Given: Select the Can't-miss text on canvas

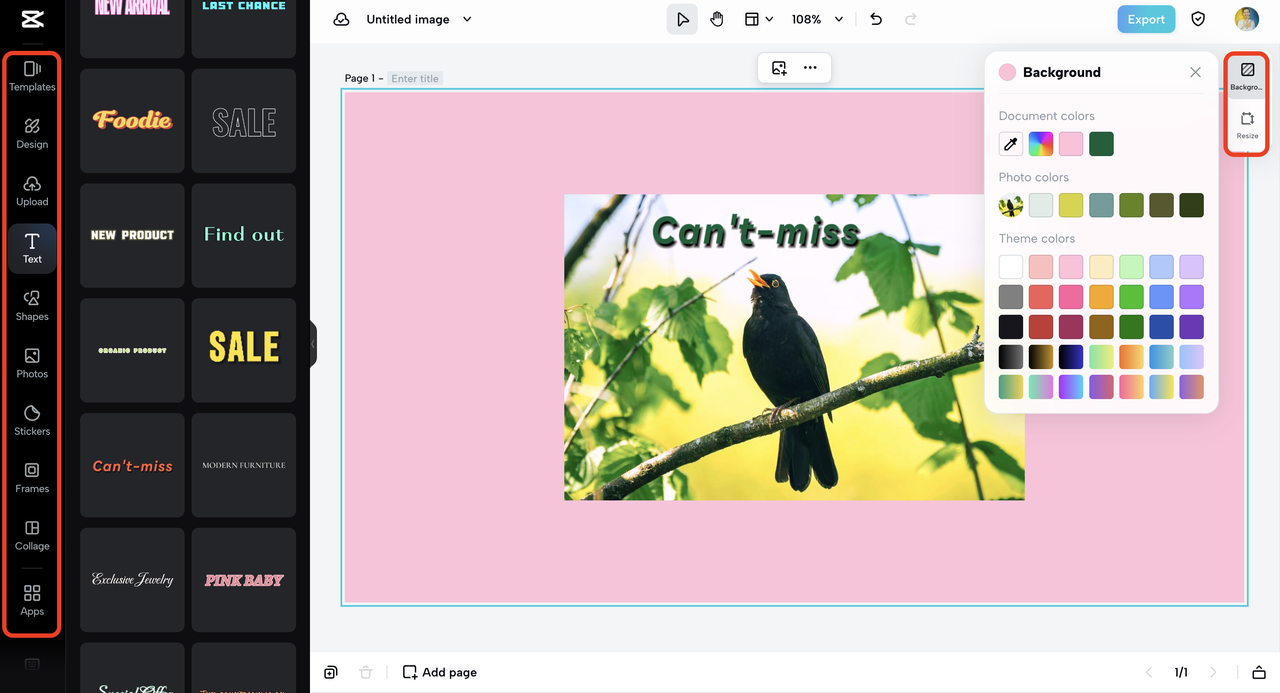Looking at the screenshot, I should click(x=756, y=232).
